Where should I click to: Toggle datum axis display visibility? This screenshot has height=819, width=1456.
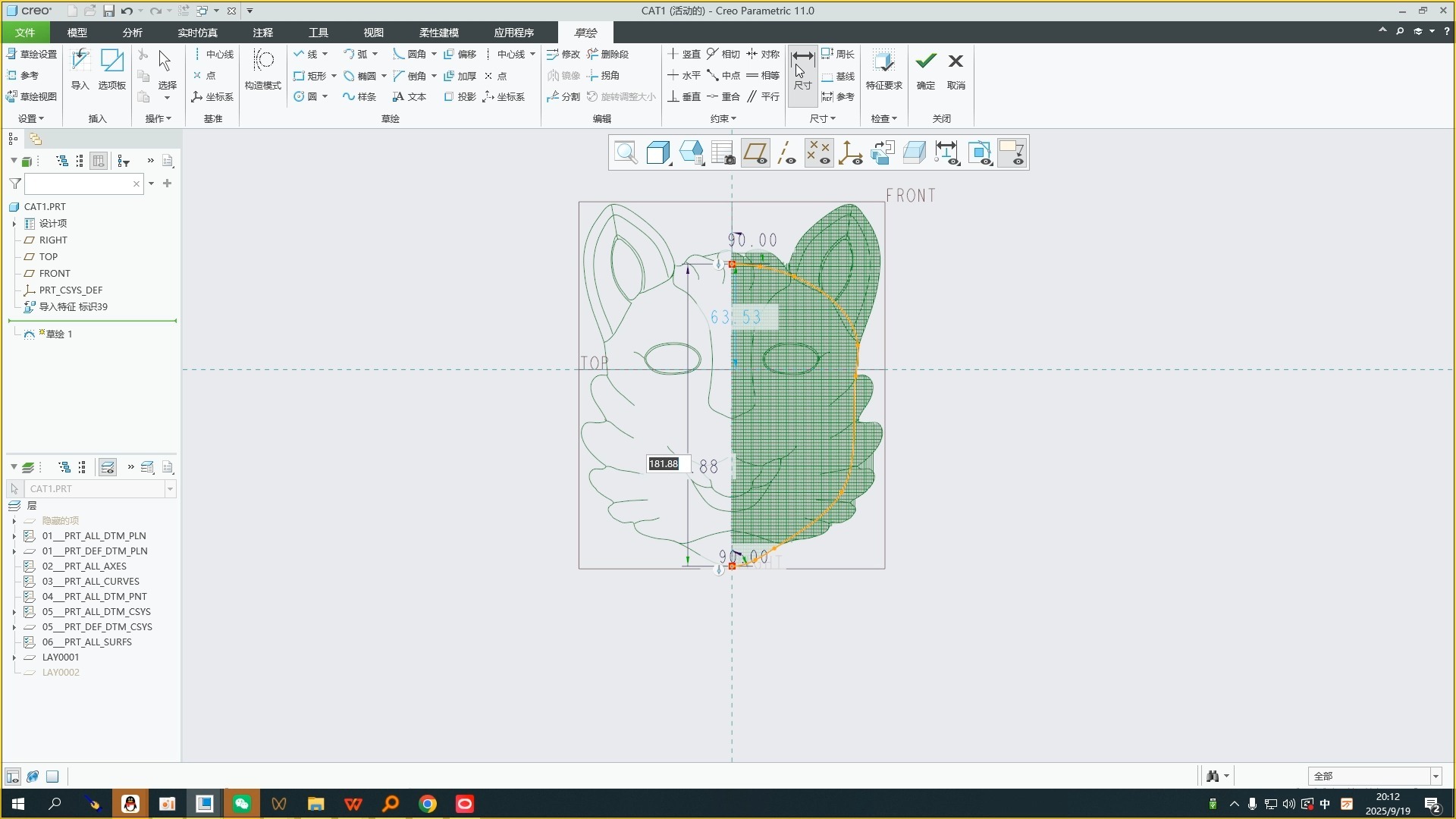click(786, 153)
